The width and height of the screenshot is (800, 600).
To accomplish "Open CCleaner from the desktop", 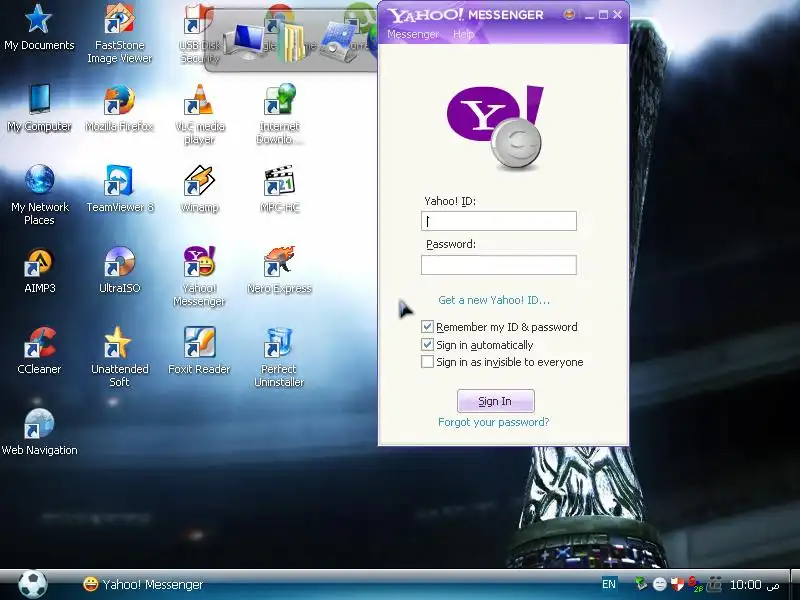I will (x=39, y=351).
